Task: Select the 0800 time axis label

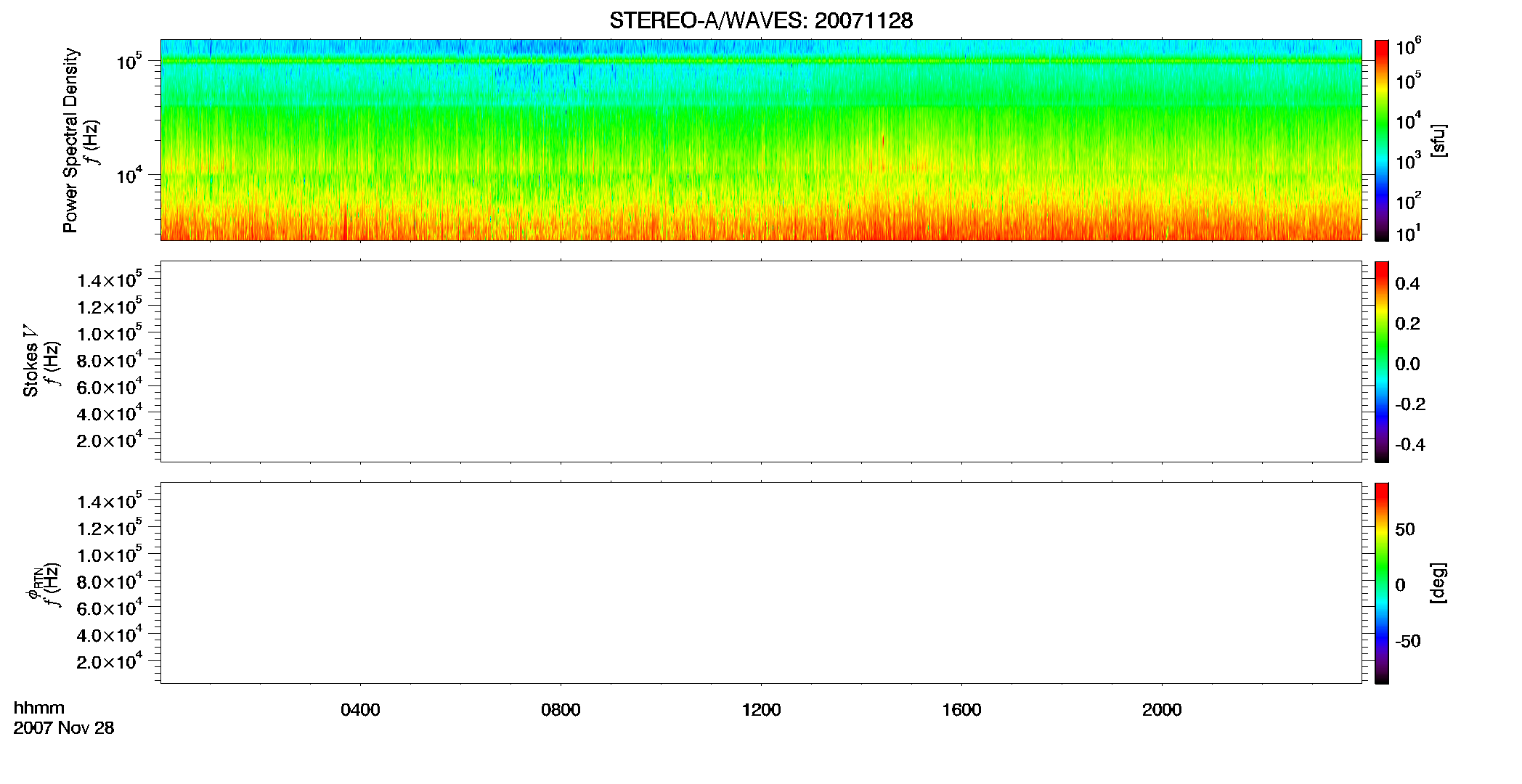Action: (x=561, y=710)
